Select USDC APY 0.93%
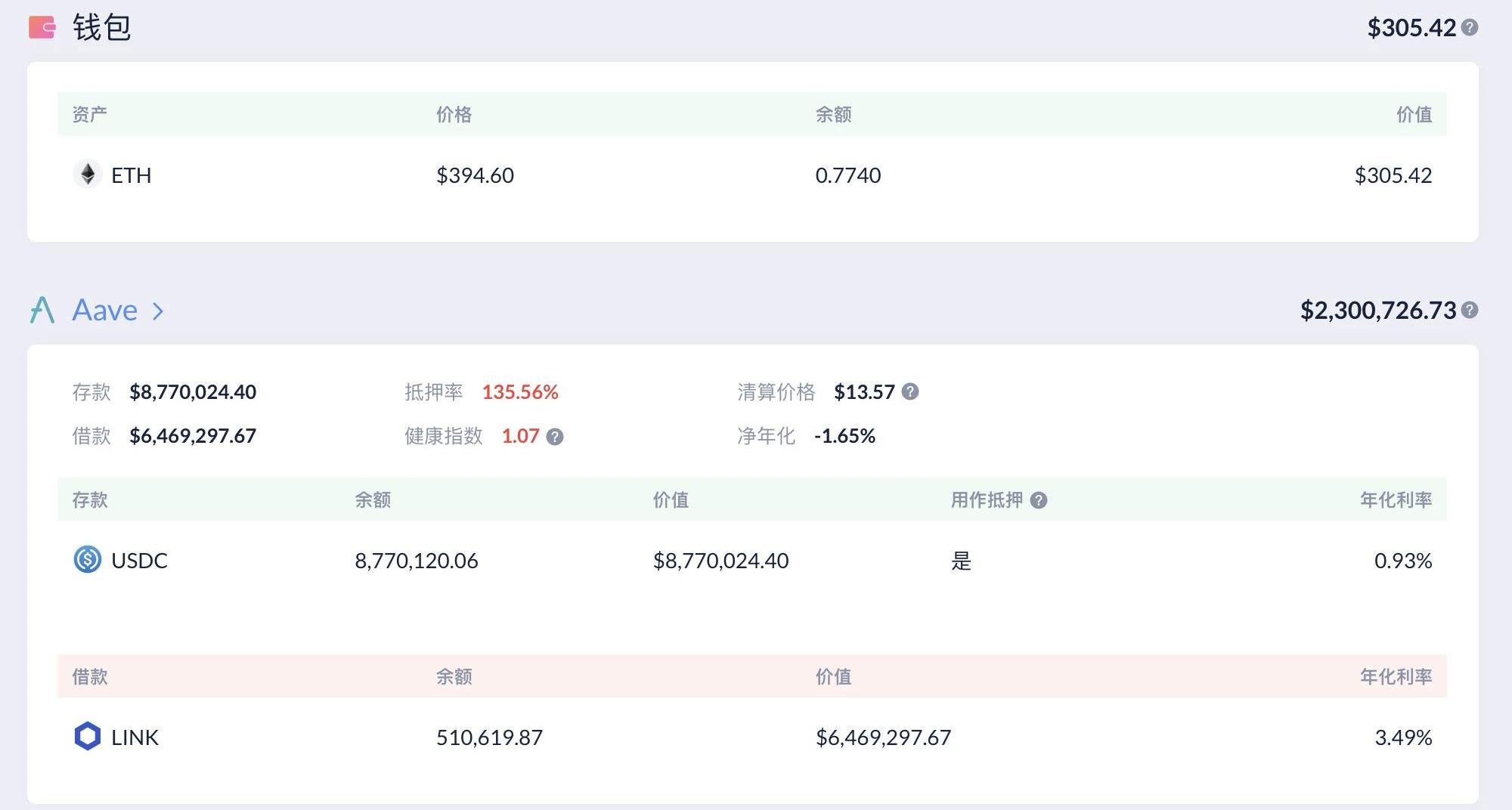1512x810 pixels. click(1403, 561)
